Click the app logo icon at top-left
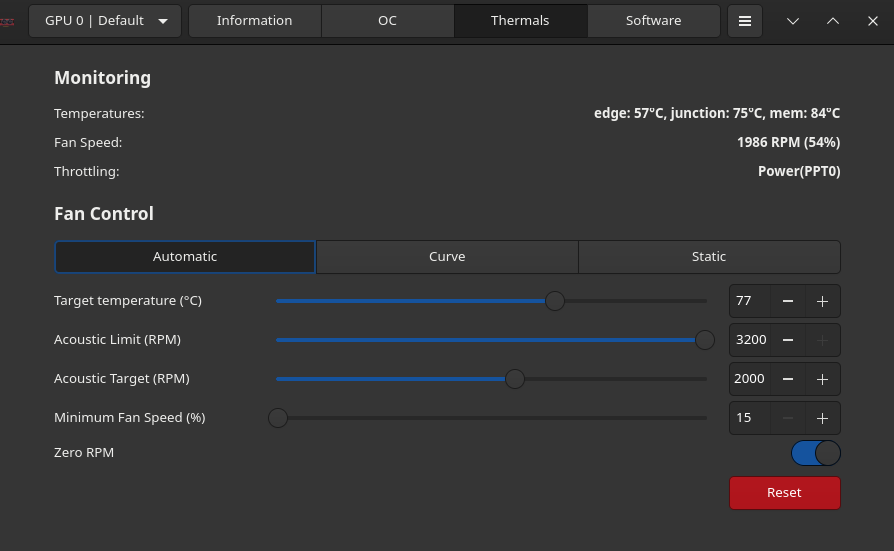Viewport: 894px width, 551px height. (8, 21)
